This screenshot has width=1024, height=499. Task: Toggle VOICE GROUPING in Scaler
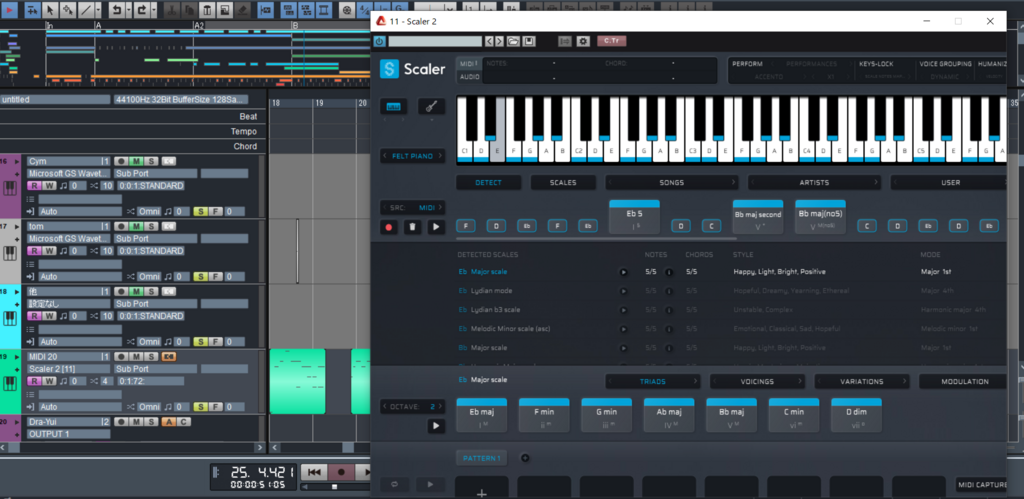[944, 64]
